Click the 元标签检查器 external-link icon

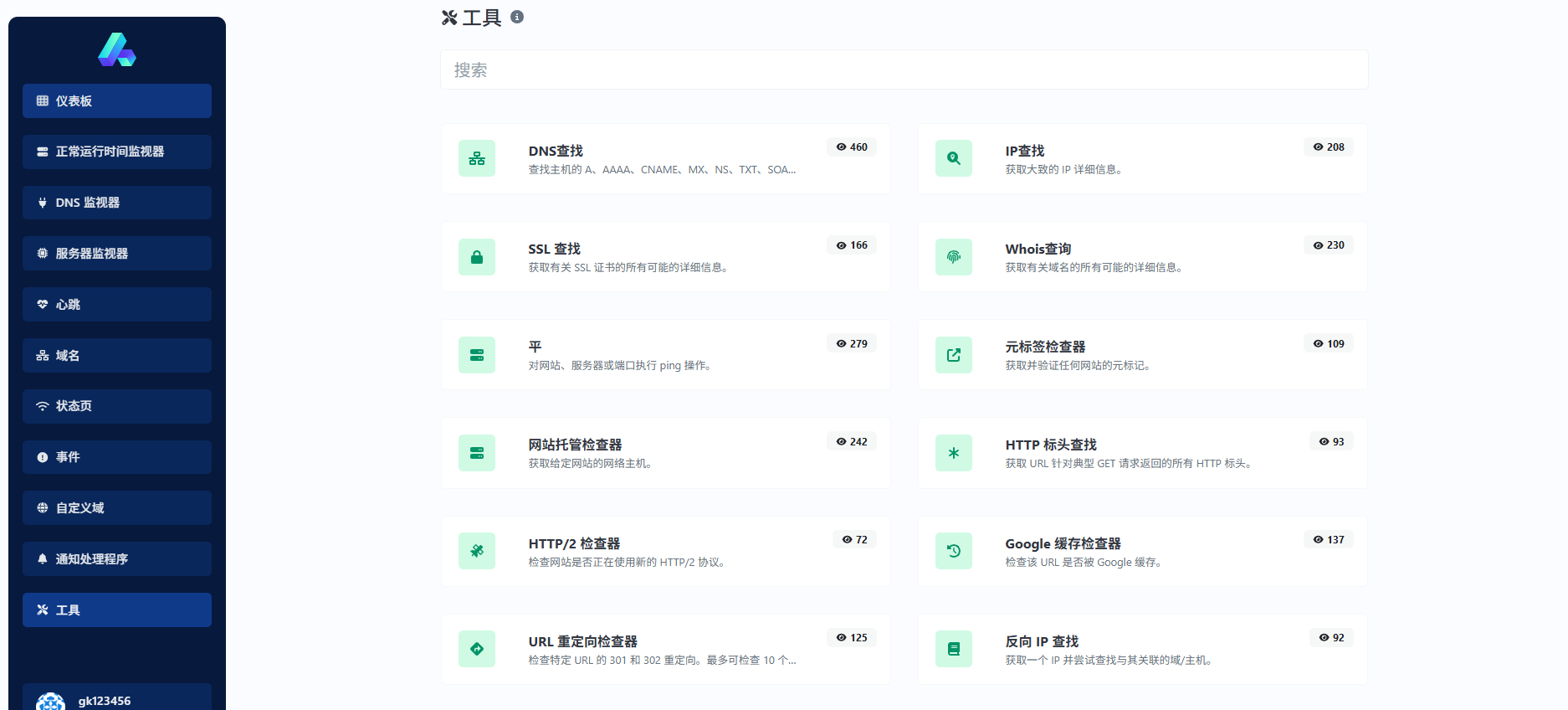pos(954,355)
